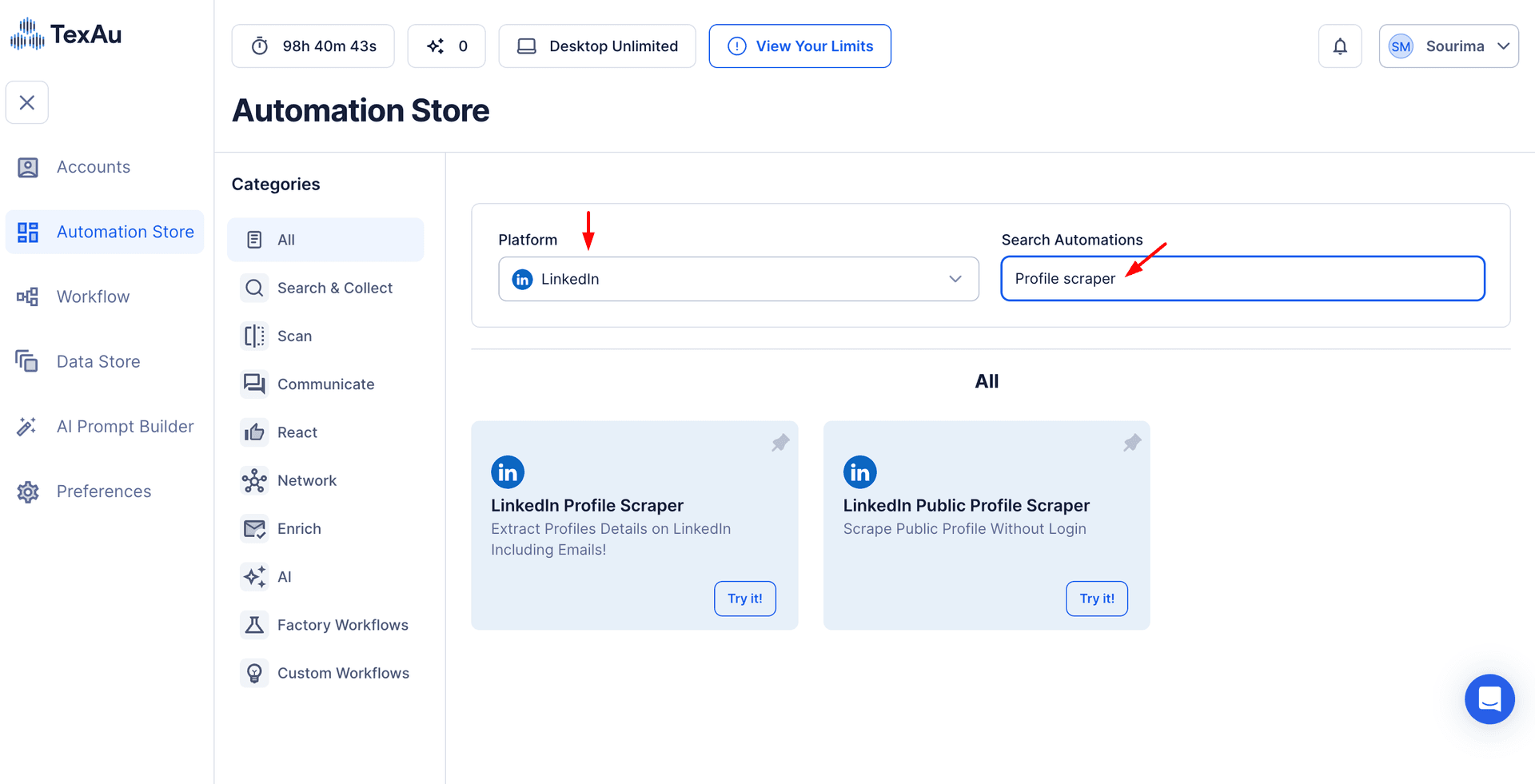Try it on LinkedIn Profile Scraper

(744, 599)
